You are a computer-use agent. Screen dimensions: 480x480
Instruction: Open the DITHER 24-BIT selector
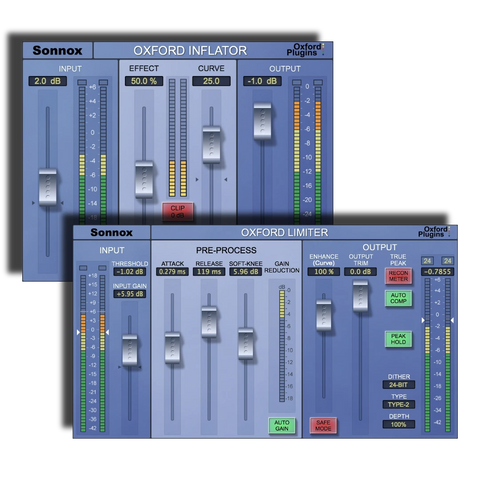pos(399,385)
